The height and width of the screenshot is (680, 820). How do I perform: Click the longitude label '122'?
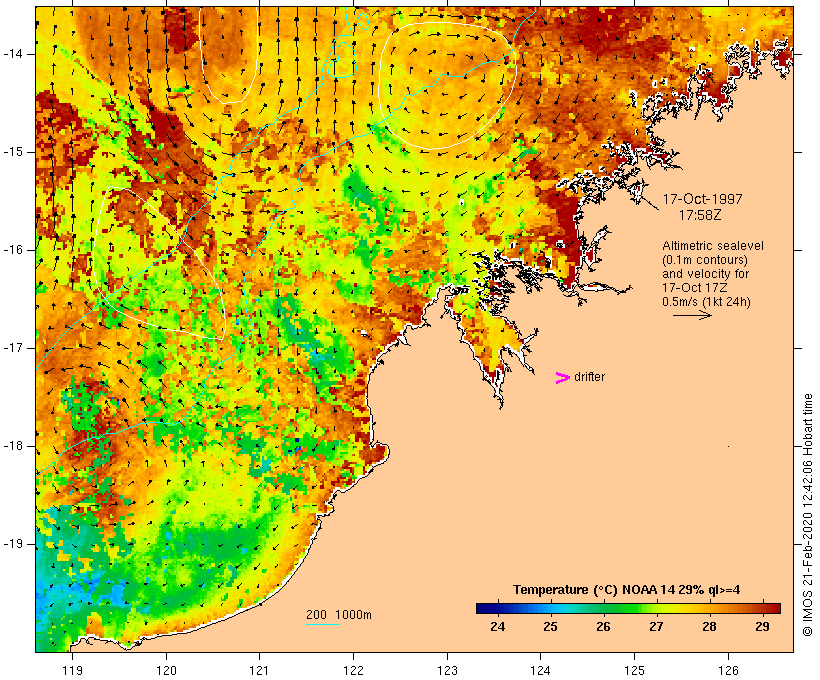[x=354, y=670]
